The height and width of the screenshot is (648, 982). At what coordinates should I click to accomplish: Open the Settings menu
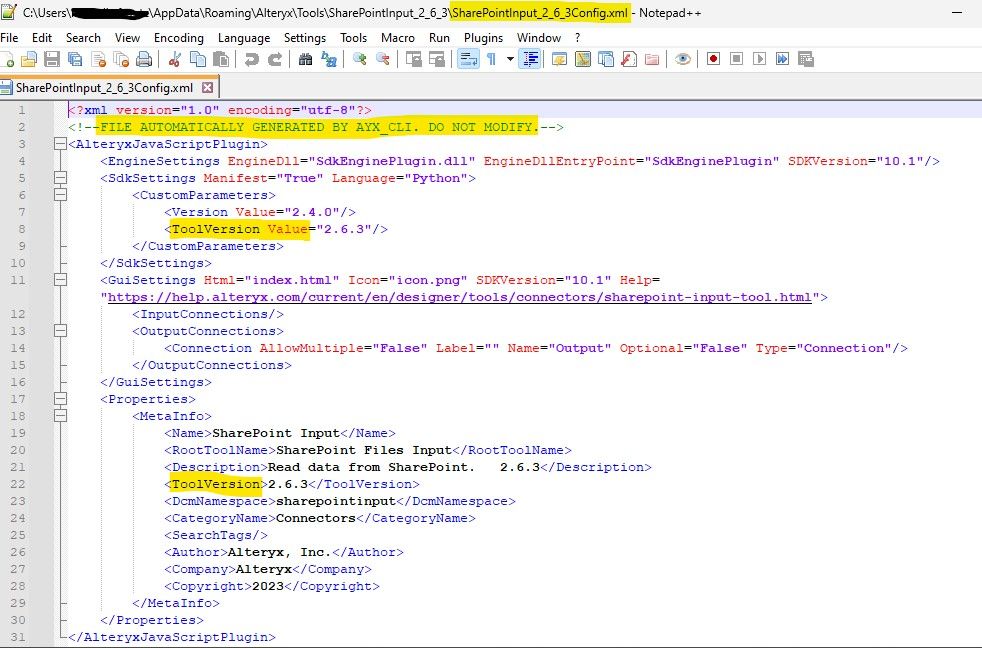pyautogui.click(x=305, y=38)
